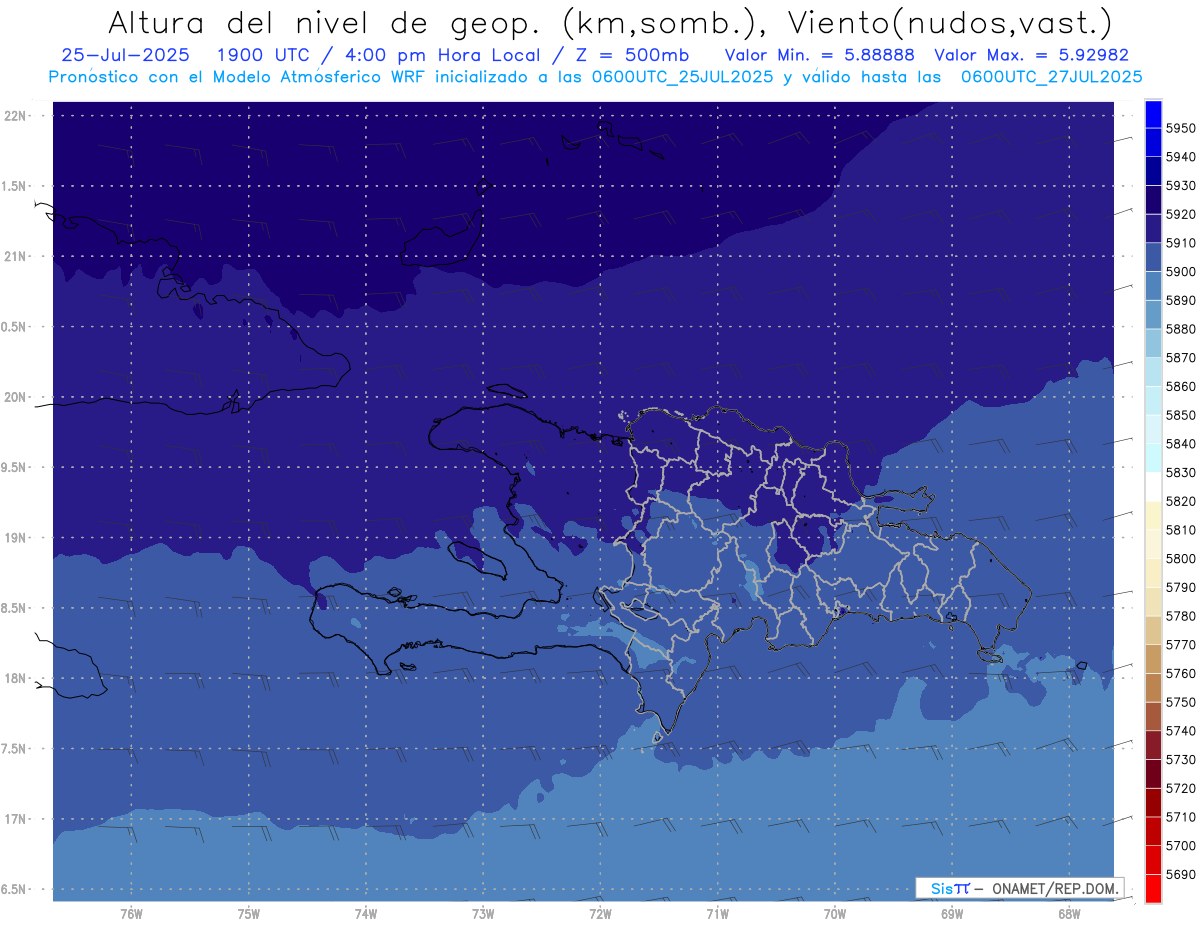Click the '5710' legend value

(1180, 817)
